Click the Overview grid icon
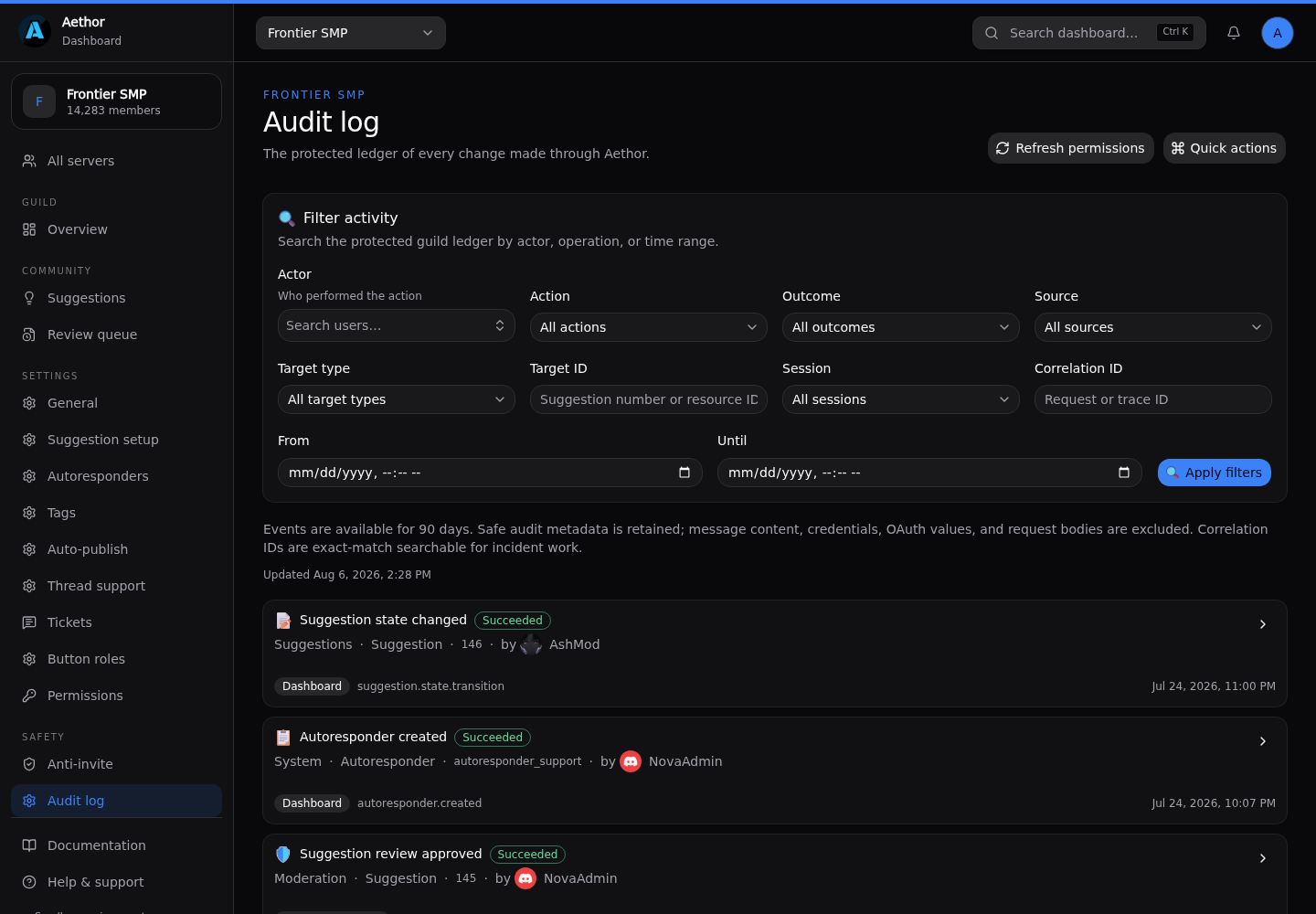 pos(29,229)
